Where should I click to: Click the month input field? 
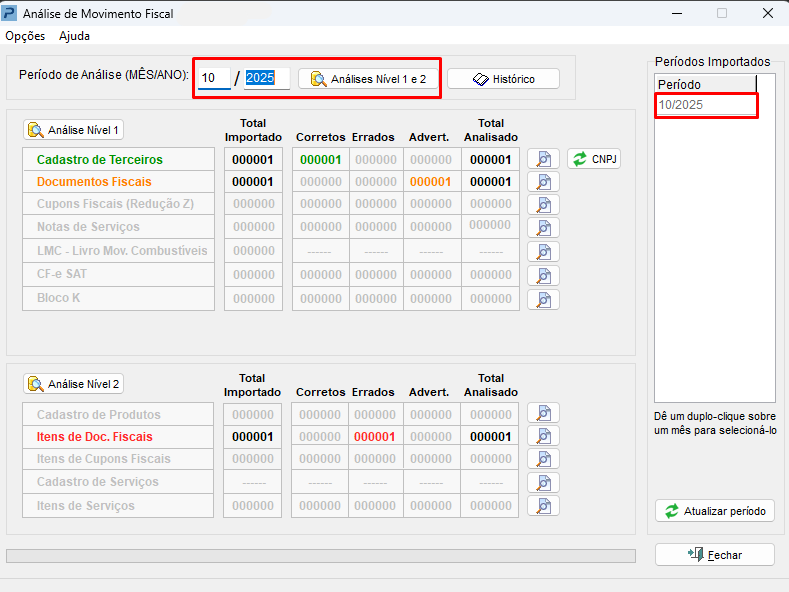(x=213, y=78)
